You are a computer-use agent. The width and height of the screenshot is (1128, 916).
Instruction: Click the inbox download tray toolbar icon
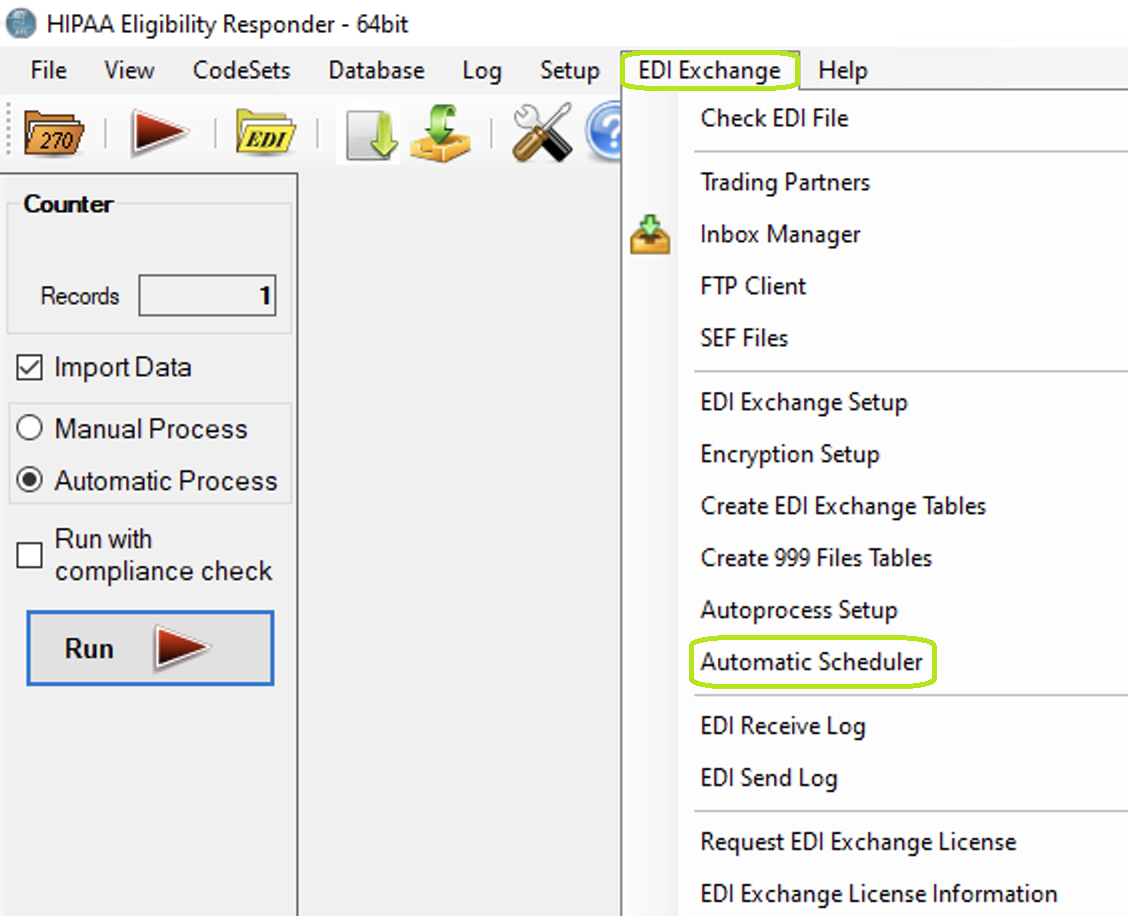[441, 132]
